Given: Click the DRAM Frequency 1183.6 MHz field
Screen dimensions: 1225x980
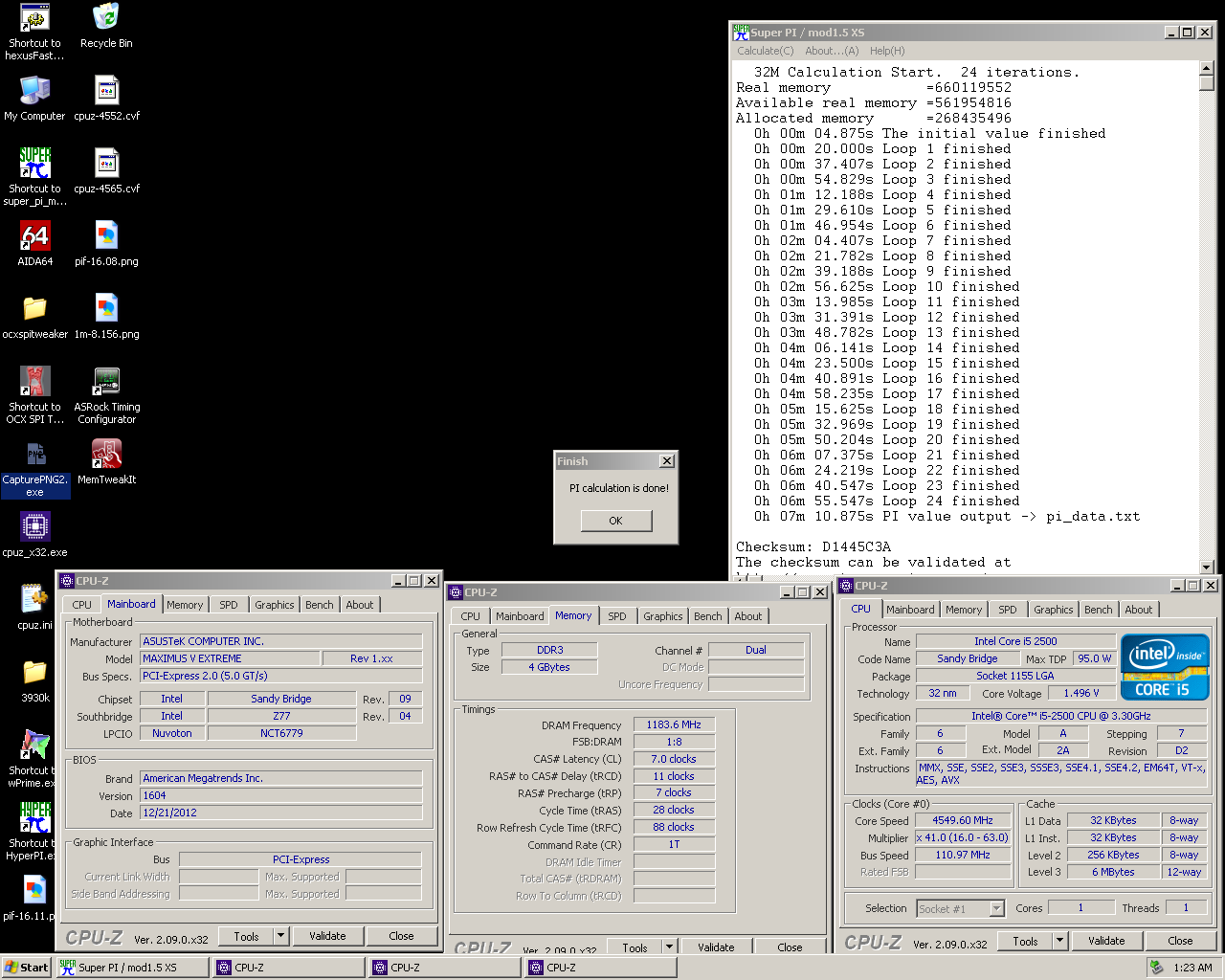Looking at the screenshot, I should pos(674,724).
